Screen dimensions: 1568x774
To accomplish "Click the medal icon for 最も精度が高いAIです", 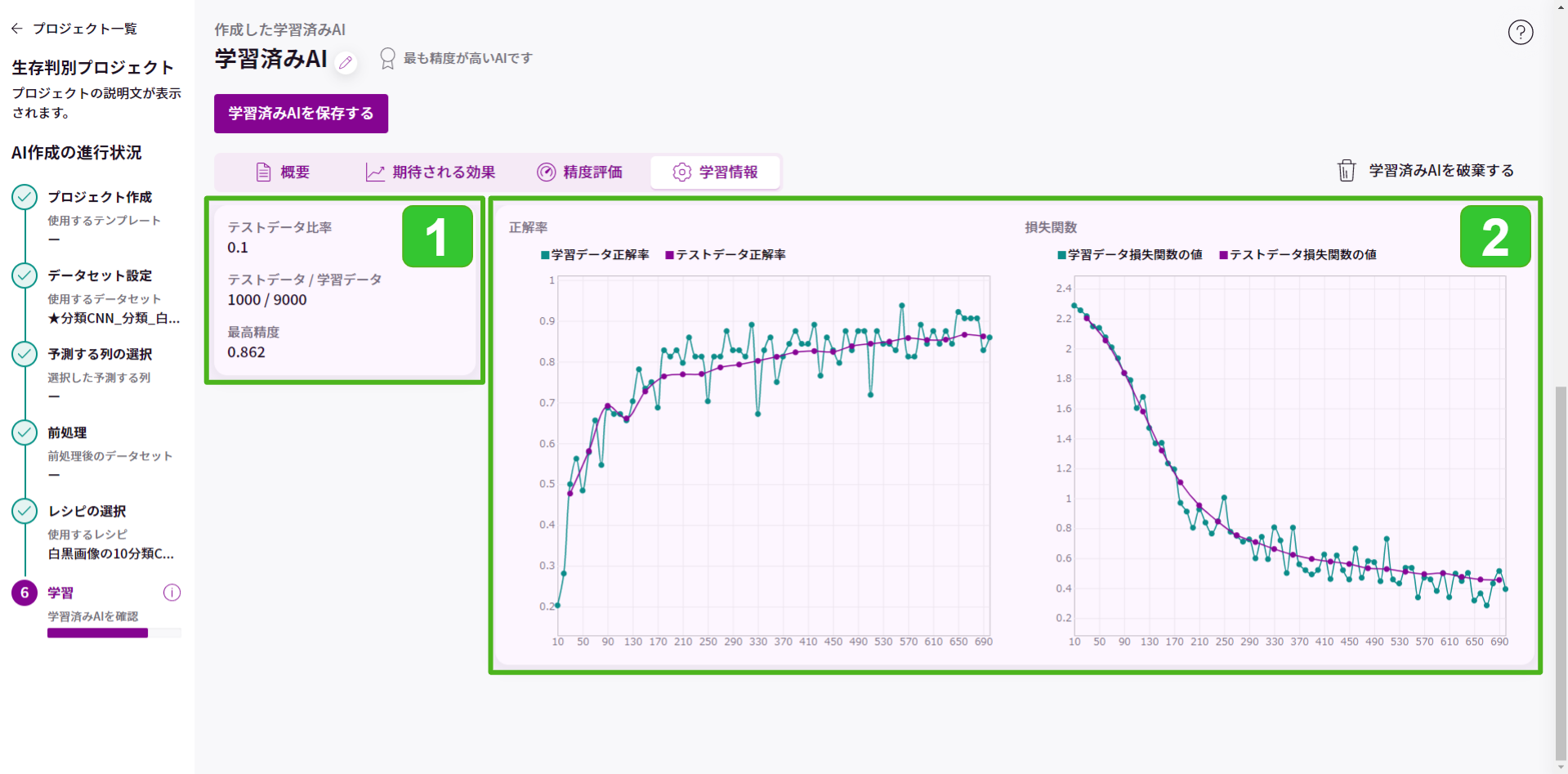I will (x=388, y=58).
